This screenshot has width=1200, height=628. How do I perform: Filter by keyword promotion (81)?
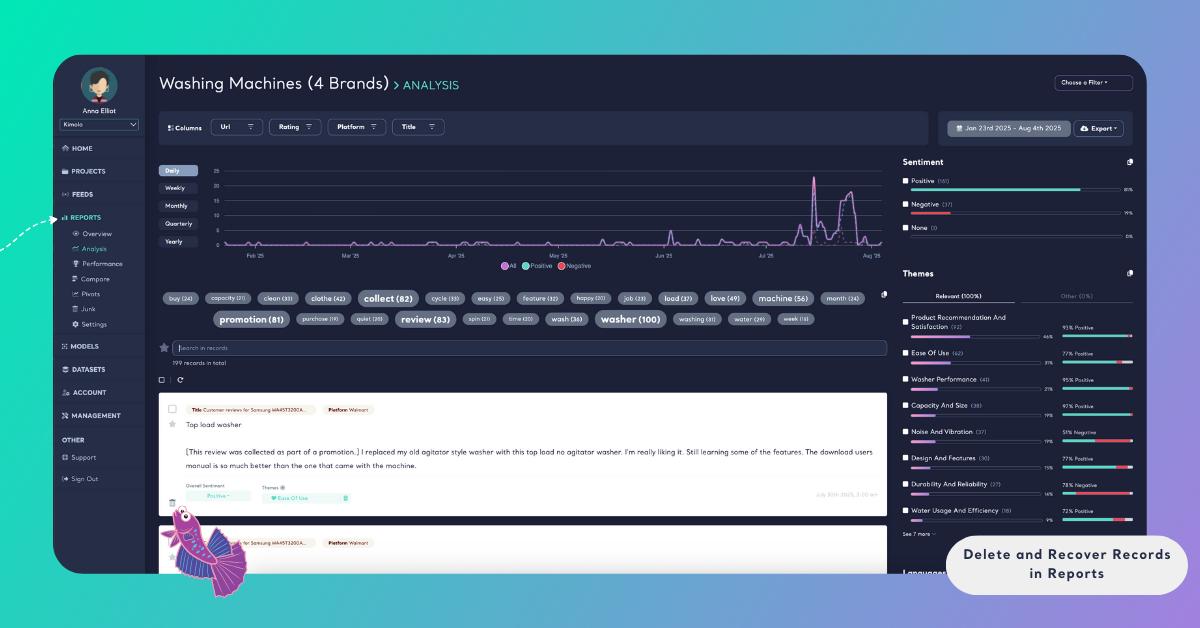pyautogui.click(x=250, y=319)
